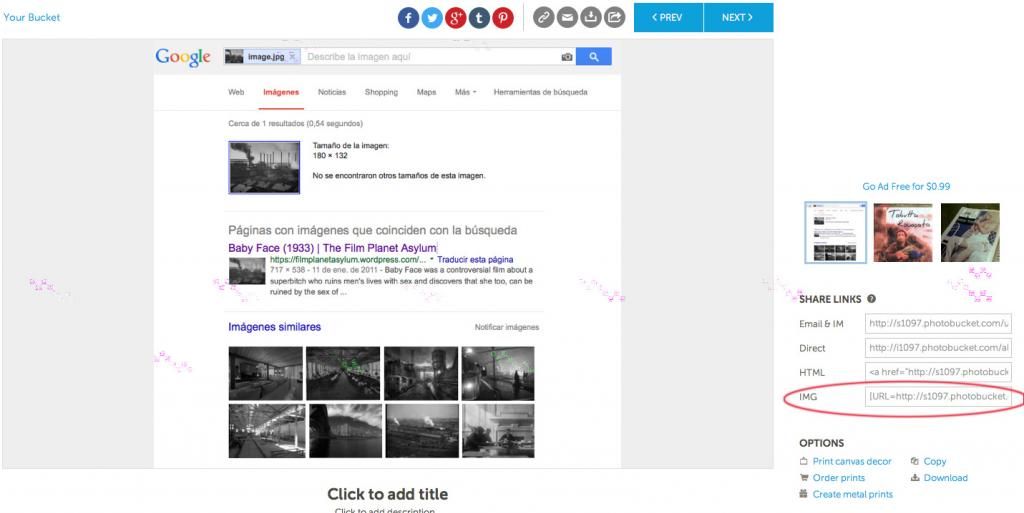Image resolution: width=1024 pixels, height=513 pixels.
Task: Select the Direct link field
Action: tap(938, 348)
